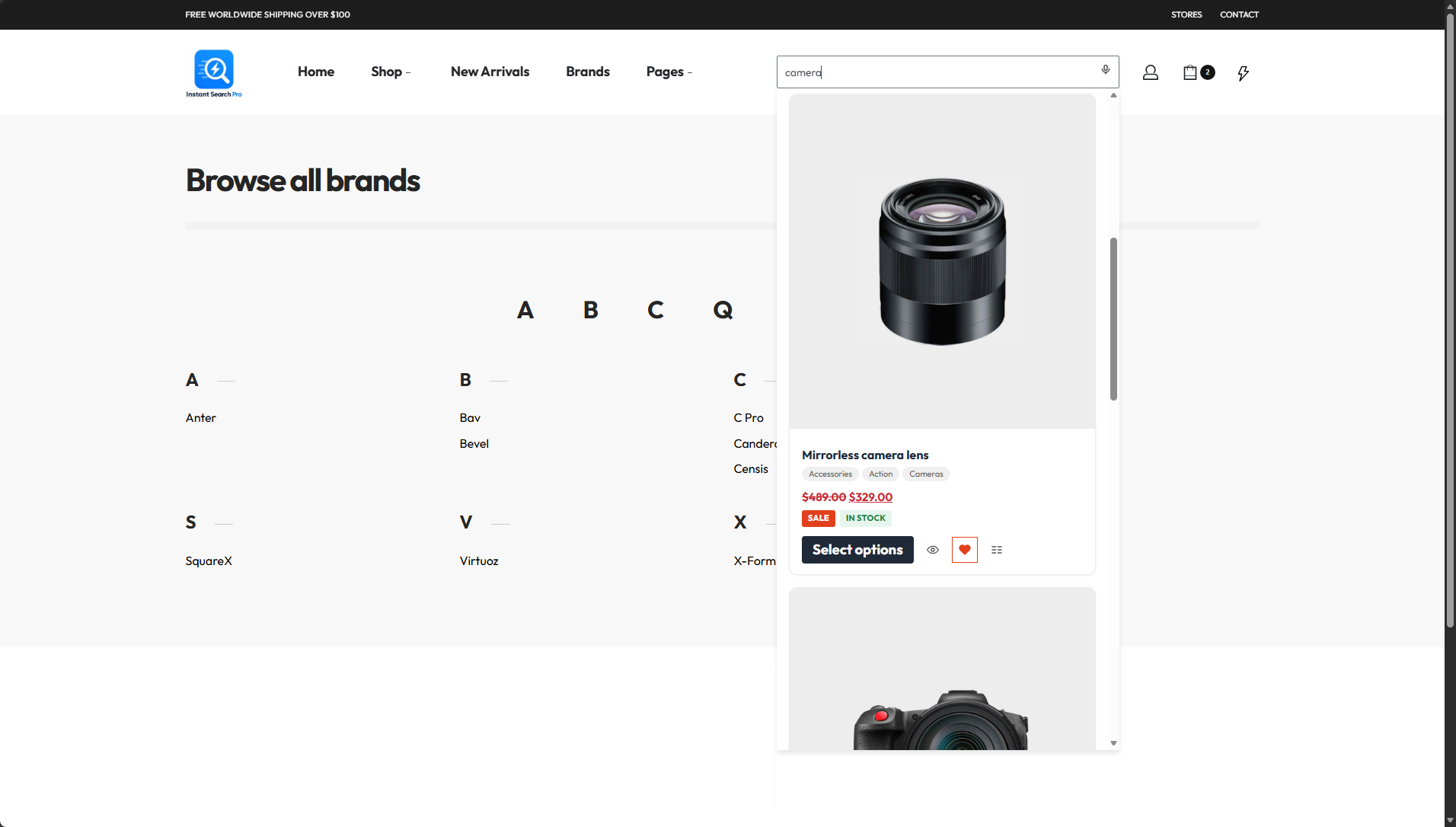Open the SquareX brand

pos(209,561)
